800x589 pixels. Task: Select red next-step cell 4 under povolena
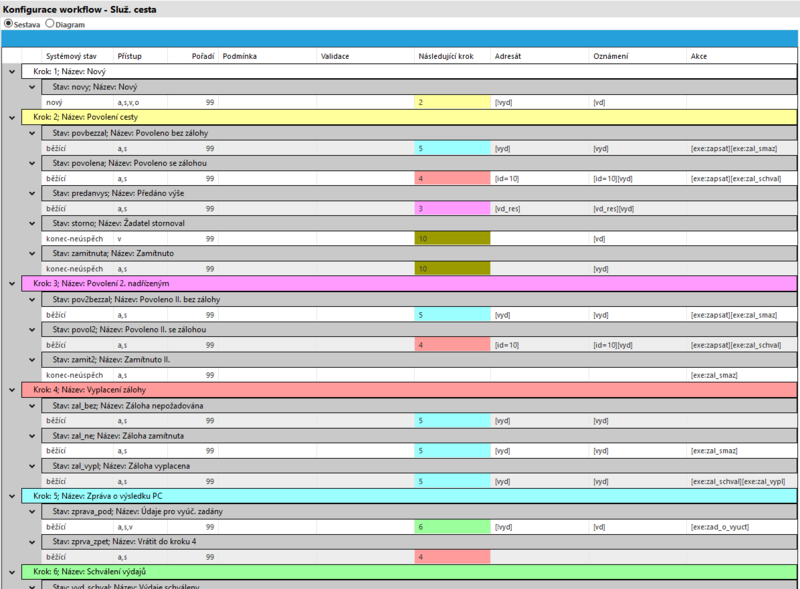click(453, 178)
